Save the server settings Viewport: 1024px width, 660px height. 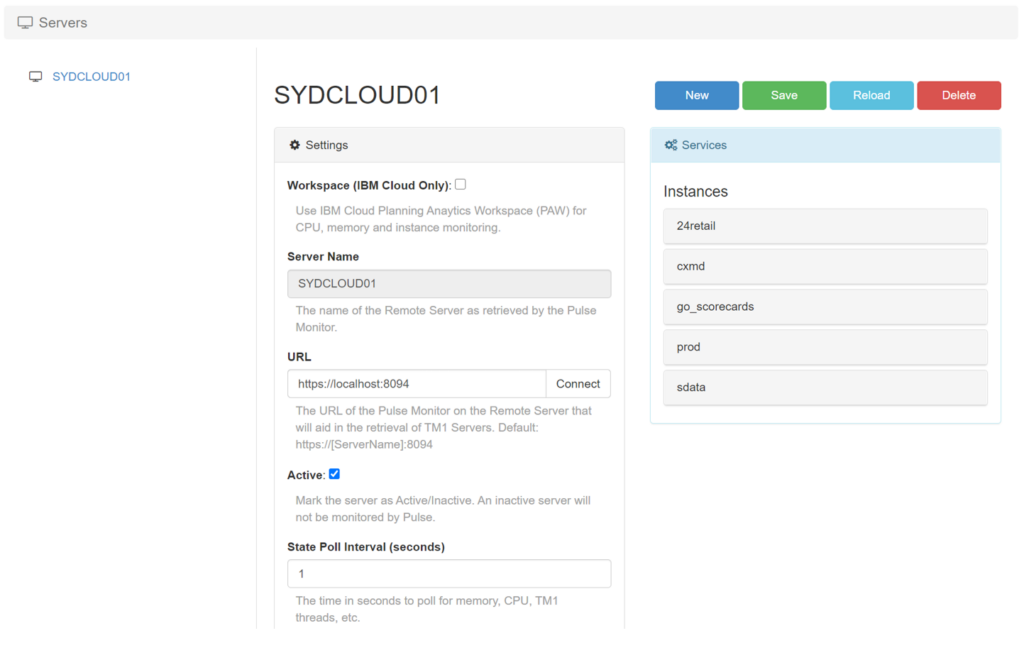784,95
